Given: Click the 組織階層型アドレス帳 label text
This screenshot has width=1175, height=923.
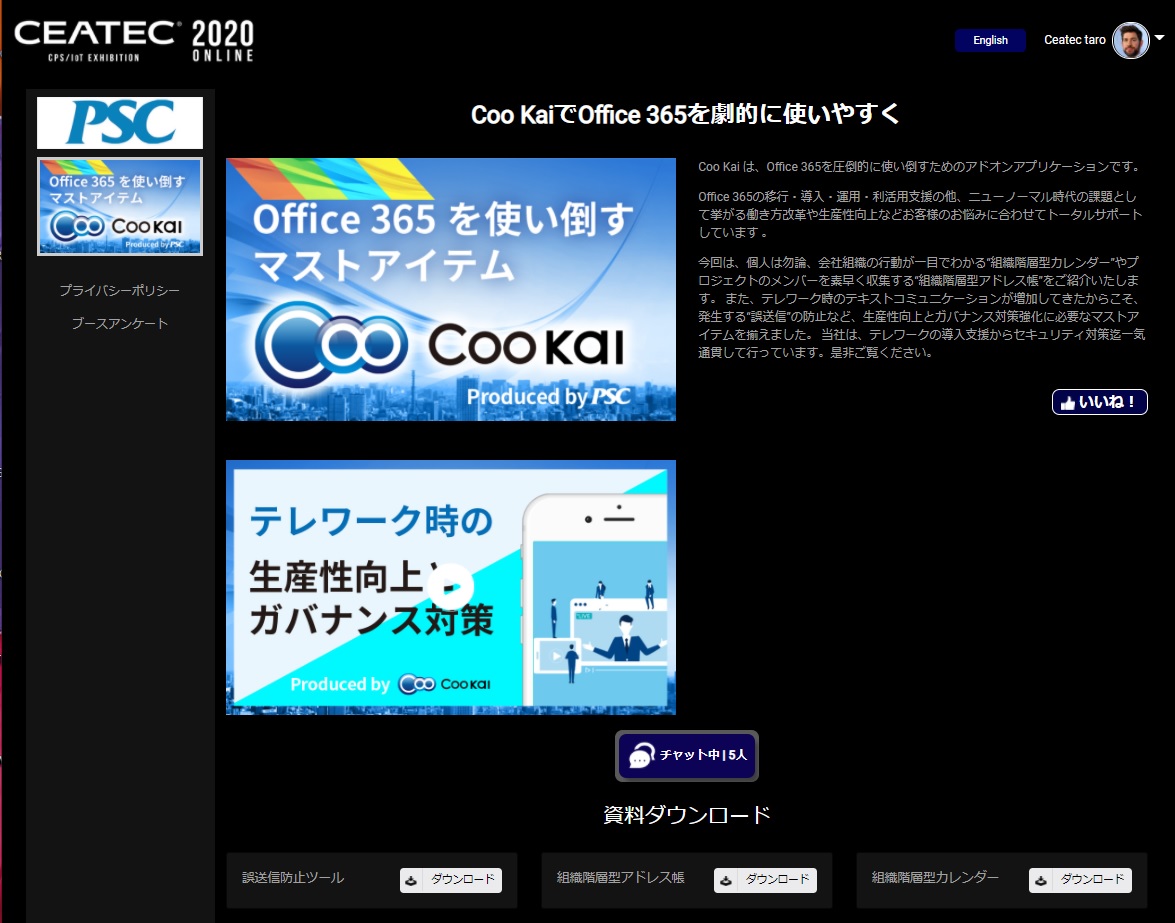Looking at the screenshot, I should [x=620, y=877].
